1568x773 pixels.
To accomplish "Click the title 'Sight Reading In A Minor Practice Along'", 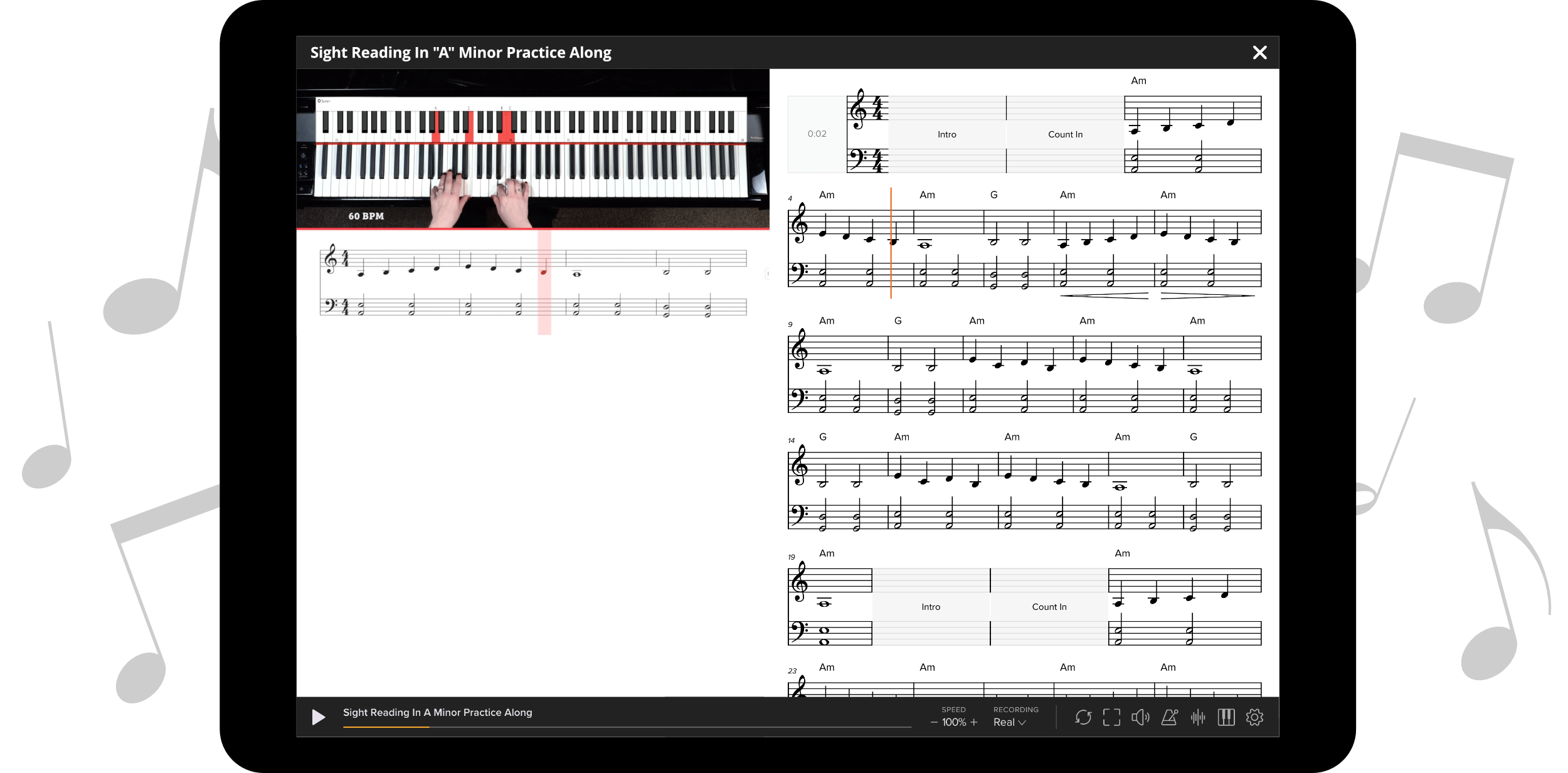I will pos(437,712).
